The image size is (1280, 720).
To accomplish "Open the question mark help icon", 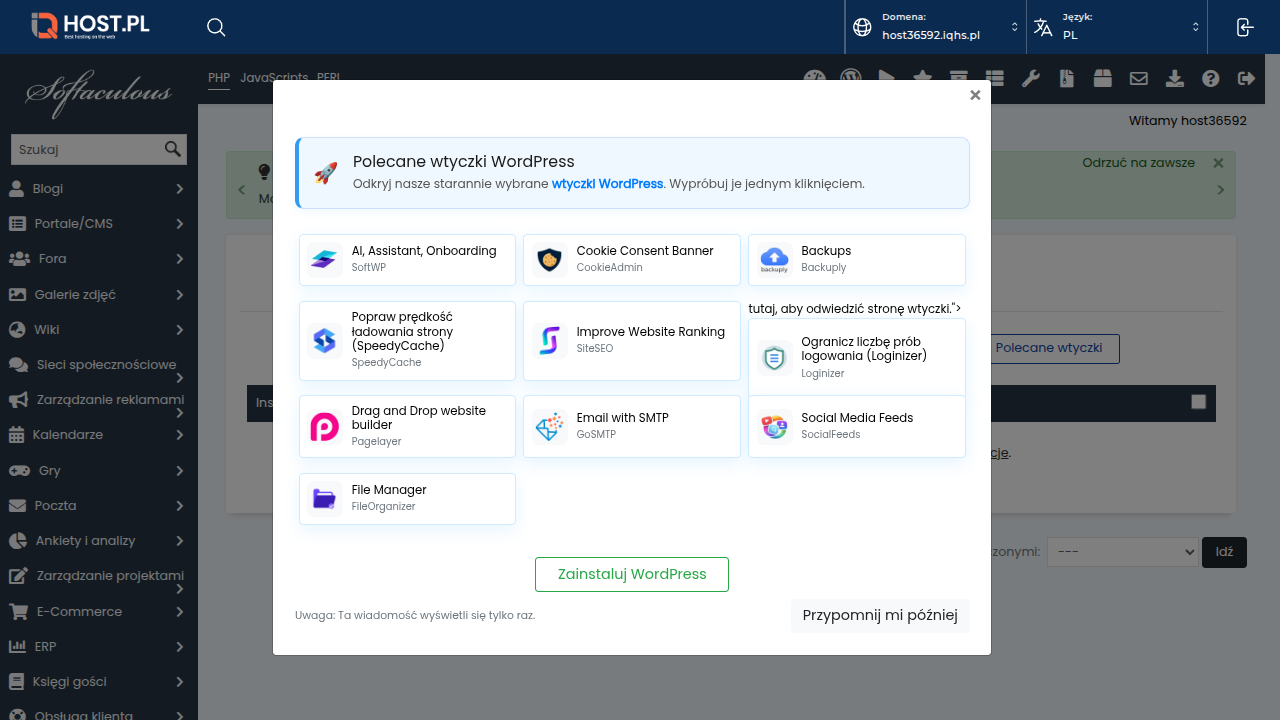I will (1211, 78).
